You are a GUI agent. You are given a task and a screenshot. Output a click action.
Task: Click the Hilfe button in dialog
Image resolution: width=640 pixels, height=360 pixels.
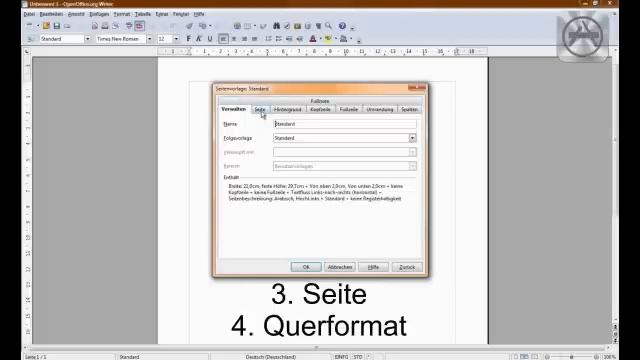(x=373, y=267)
